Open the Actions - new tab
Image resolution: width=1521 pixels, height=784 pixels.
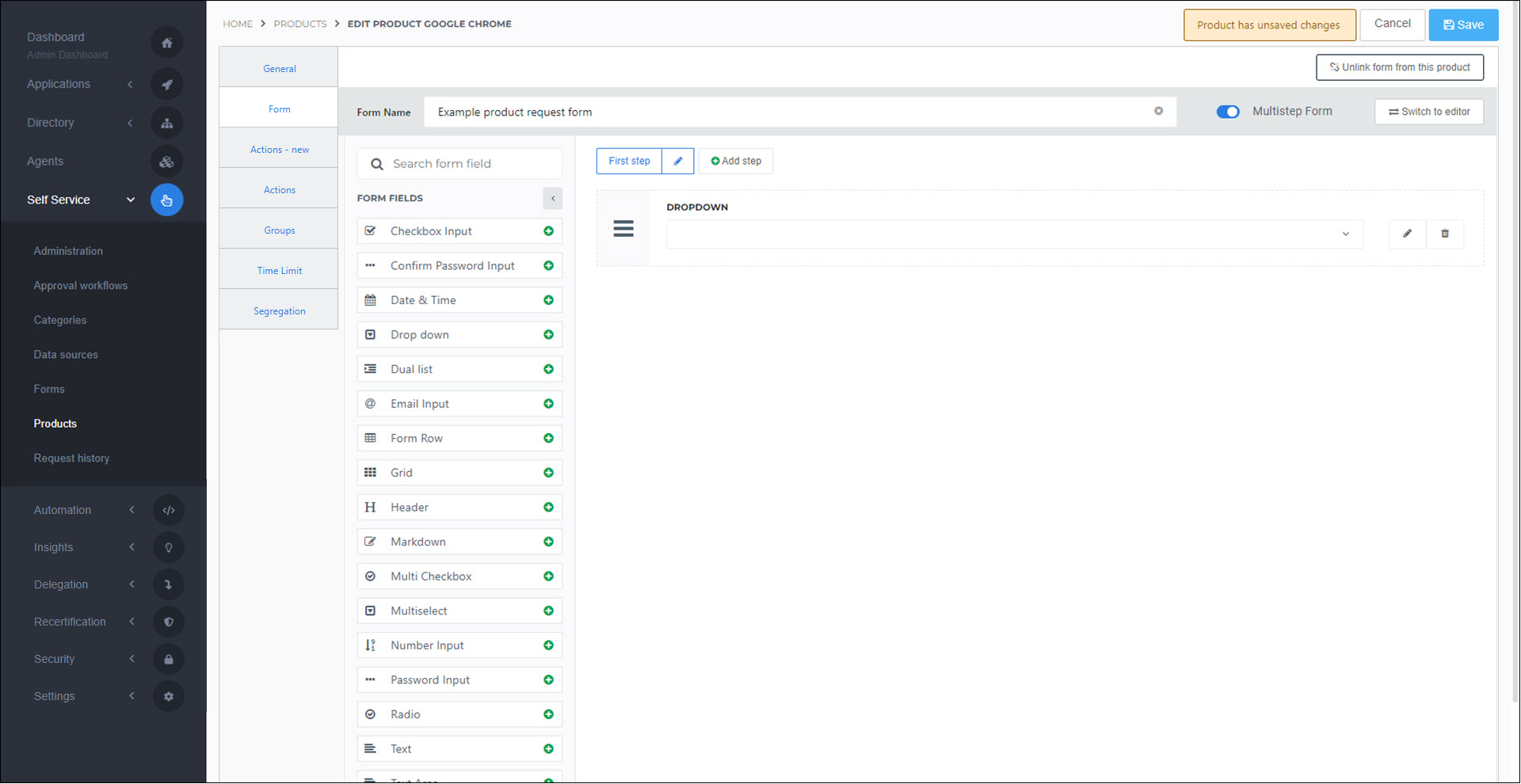click(x=279, y=149)
